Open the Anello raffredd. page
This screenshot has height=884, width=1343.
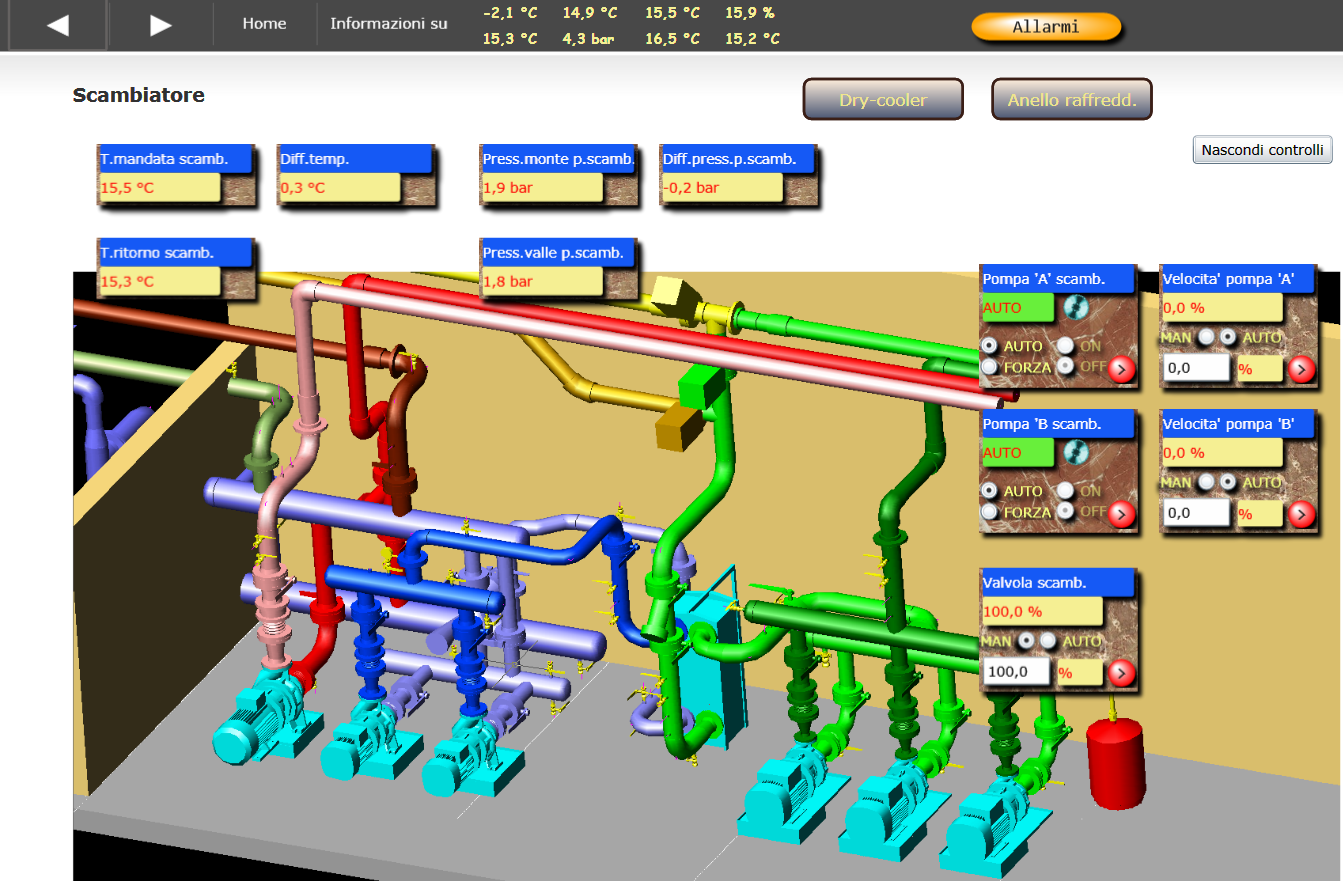[x=1072, y=100]
